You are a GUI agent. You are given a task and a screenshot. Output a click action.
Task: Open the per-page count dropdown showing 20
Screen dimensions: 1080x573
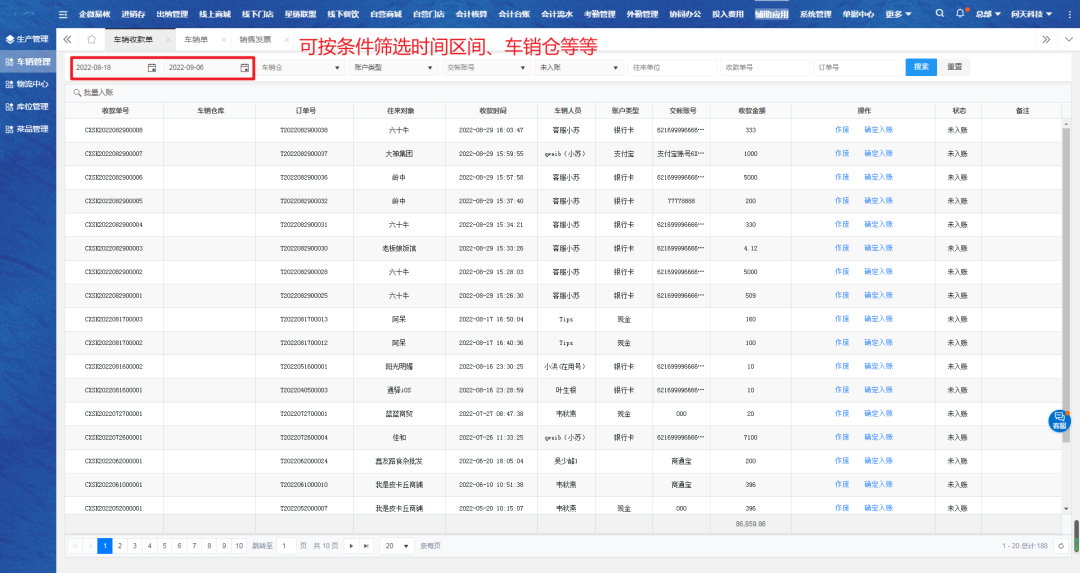(x=398, y=546)
